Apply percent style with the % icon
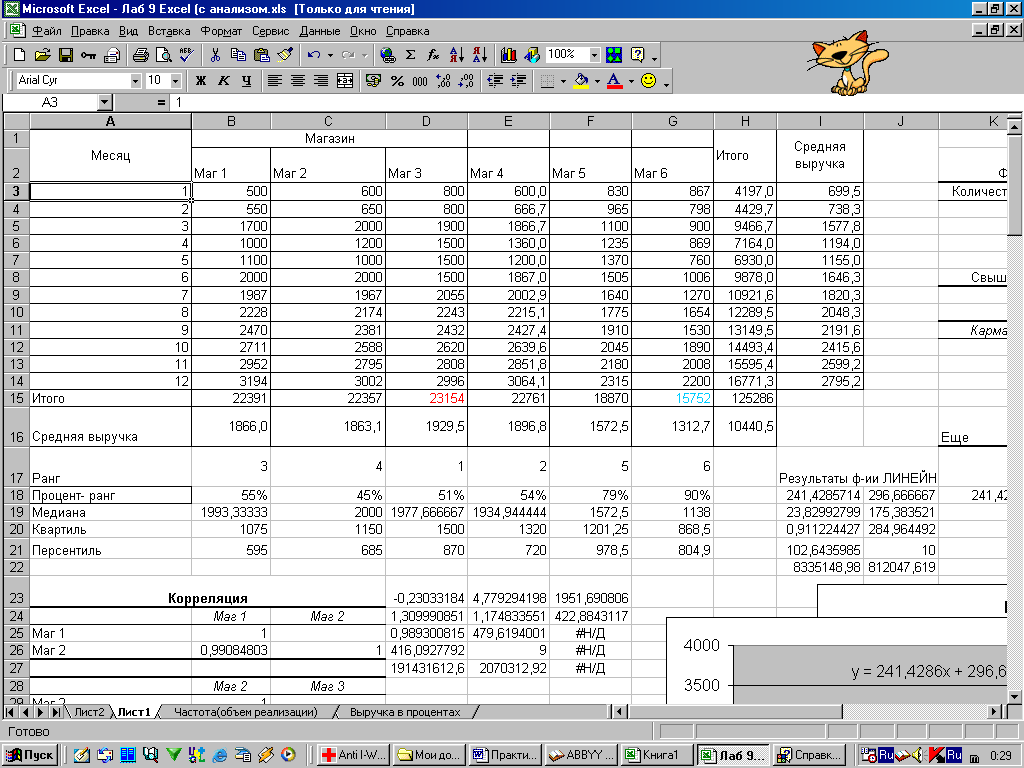Image resolution: width=1024 pixels, height=768 pixels. tap(396, 80)
